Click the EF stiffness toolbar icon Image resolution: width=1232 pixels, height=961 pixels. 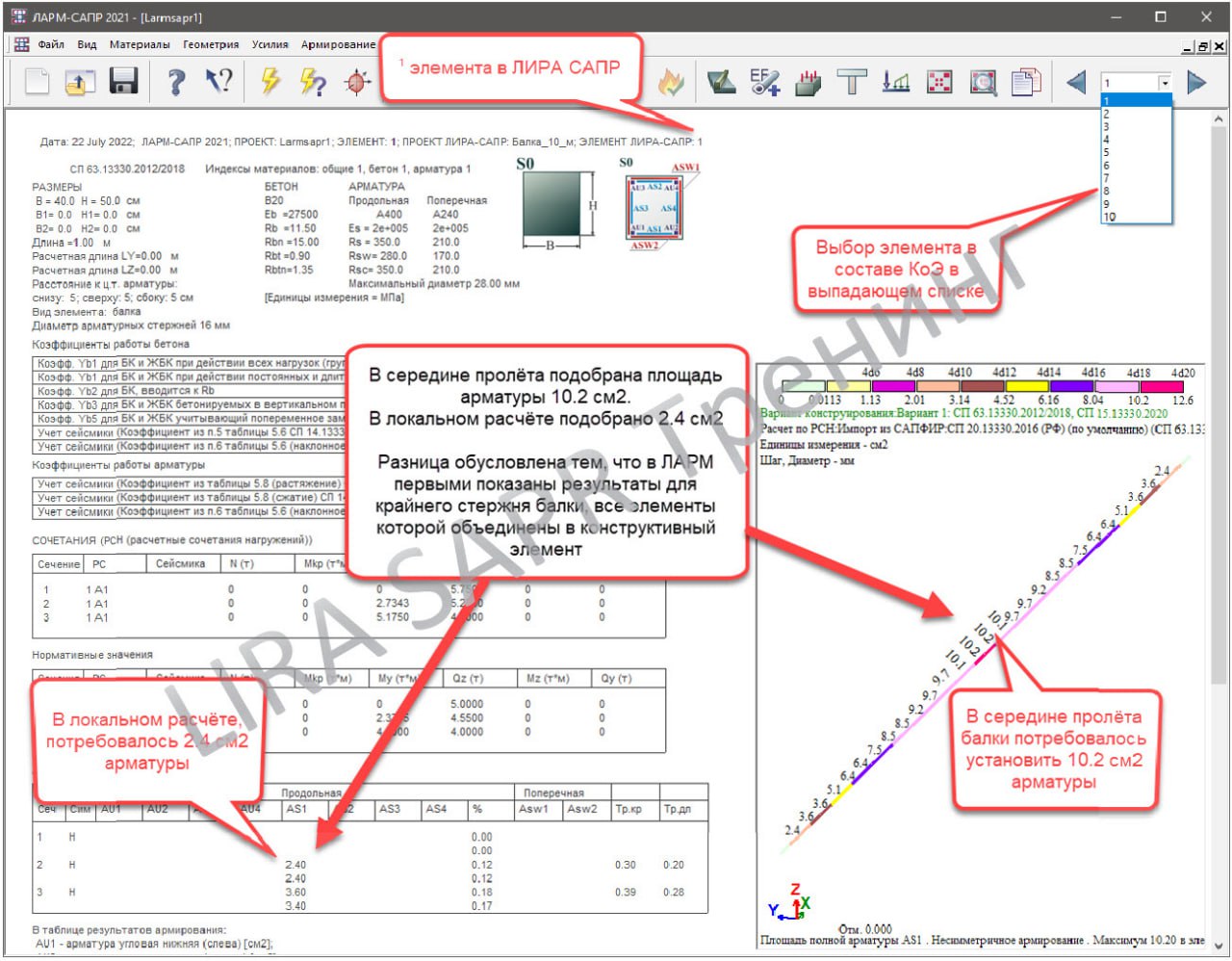pyautogui.click(x=764, y=81)
